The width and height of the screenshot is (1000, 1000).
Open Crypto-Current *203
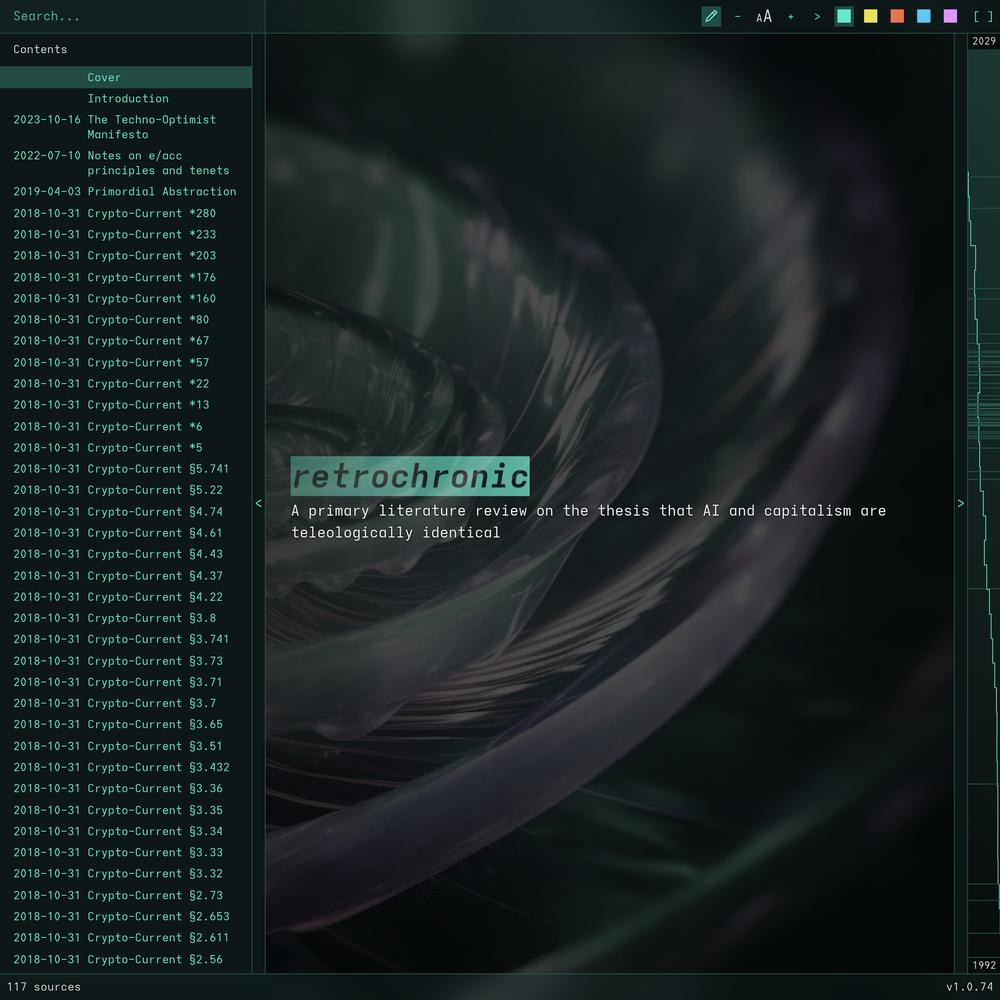coord(126,256)
